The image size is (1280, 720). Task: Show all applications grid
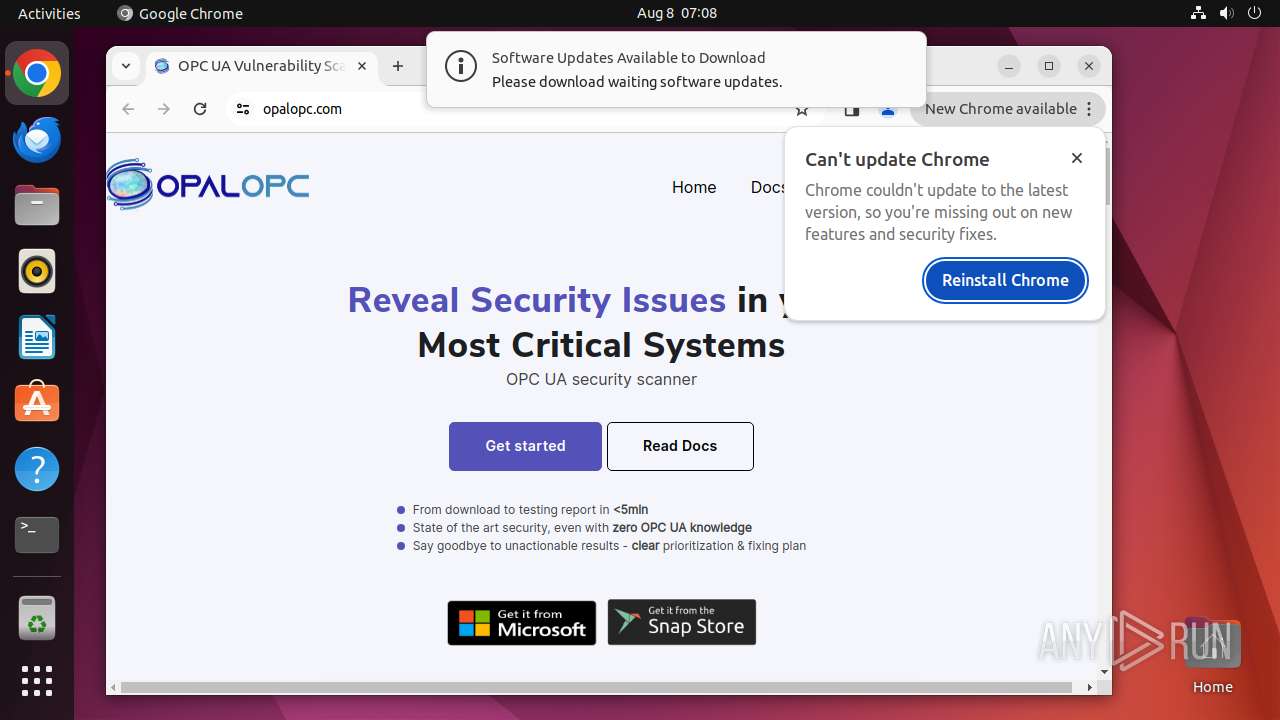tap(37, 681)
